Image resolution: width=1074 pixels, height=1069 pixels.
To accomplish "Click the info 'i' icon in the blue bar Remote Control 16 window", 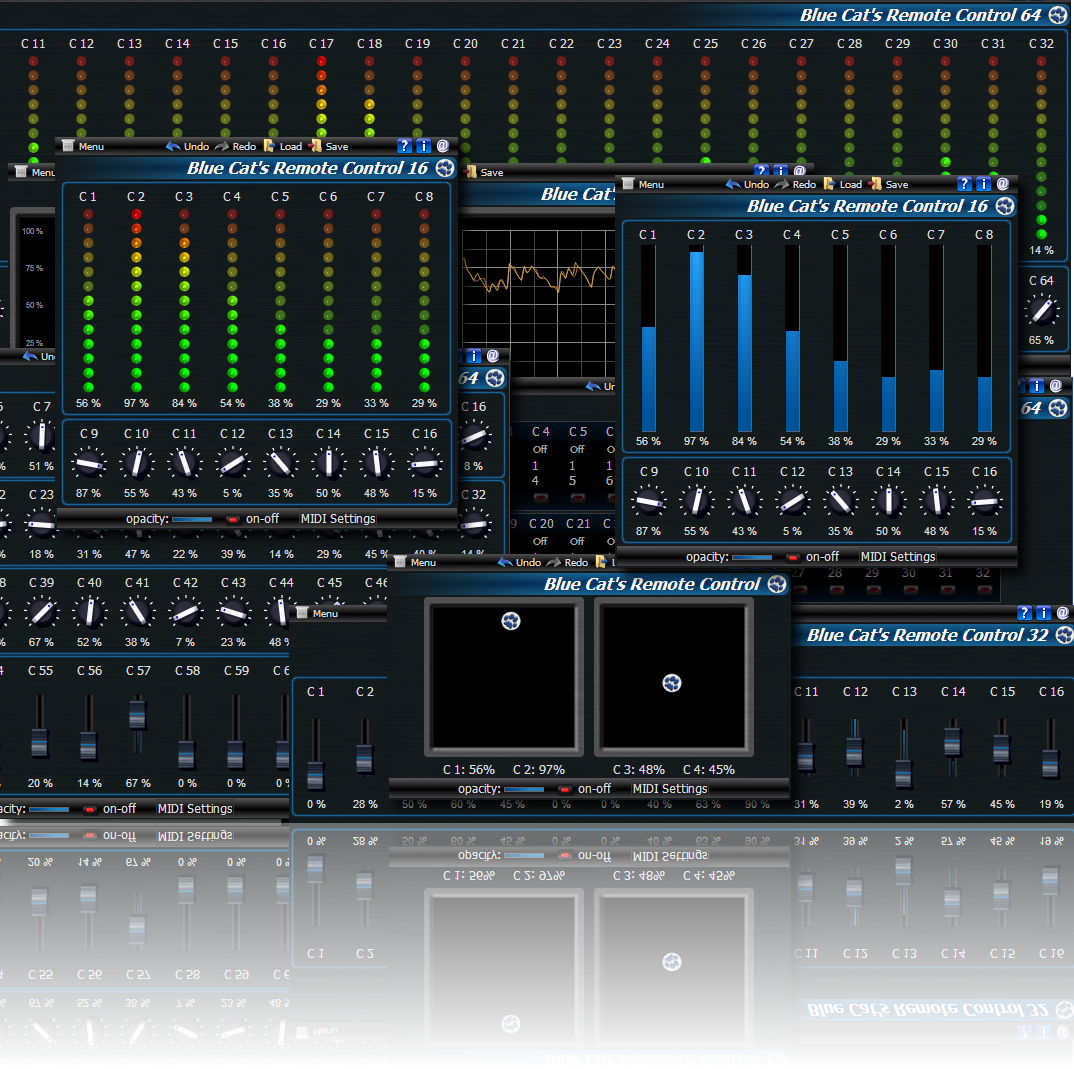I will click(983, 184).
